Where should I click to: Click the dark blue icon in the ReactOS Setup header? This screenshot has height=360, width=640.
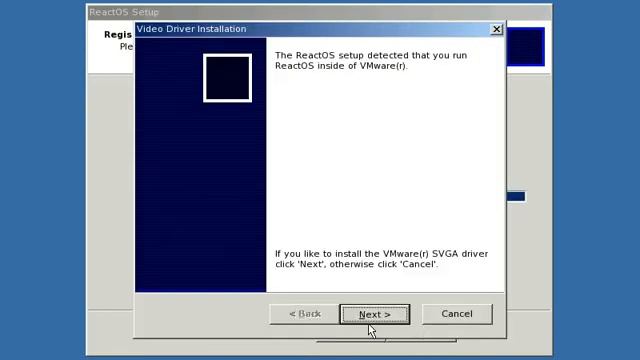pyautogui.click(x=526, y=47)
